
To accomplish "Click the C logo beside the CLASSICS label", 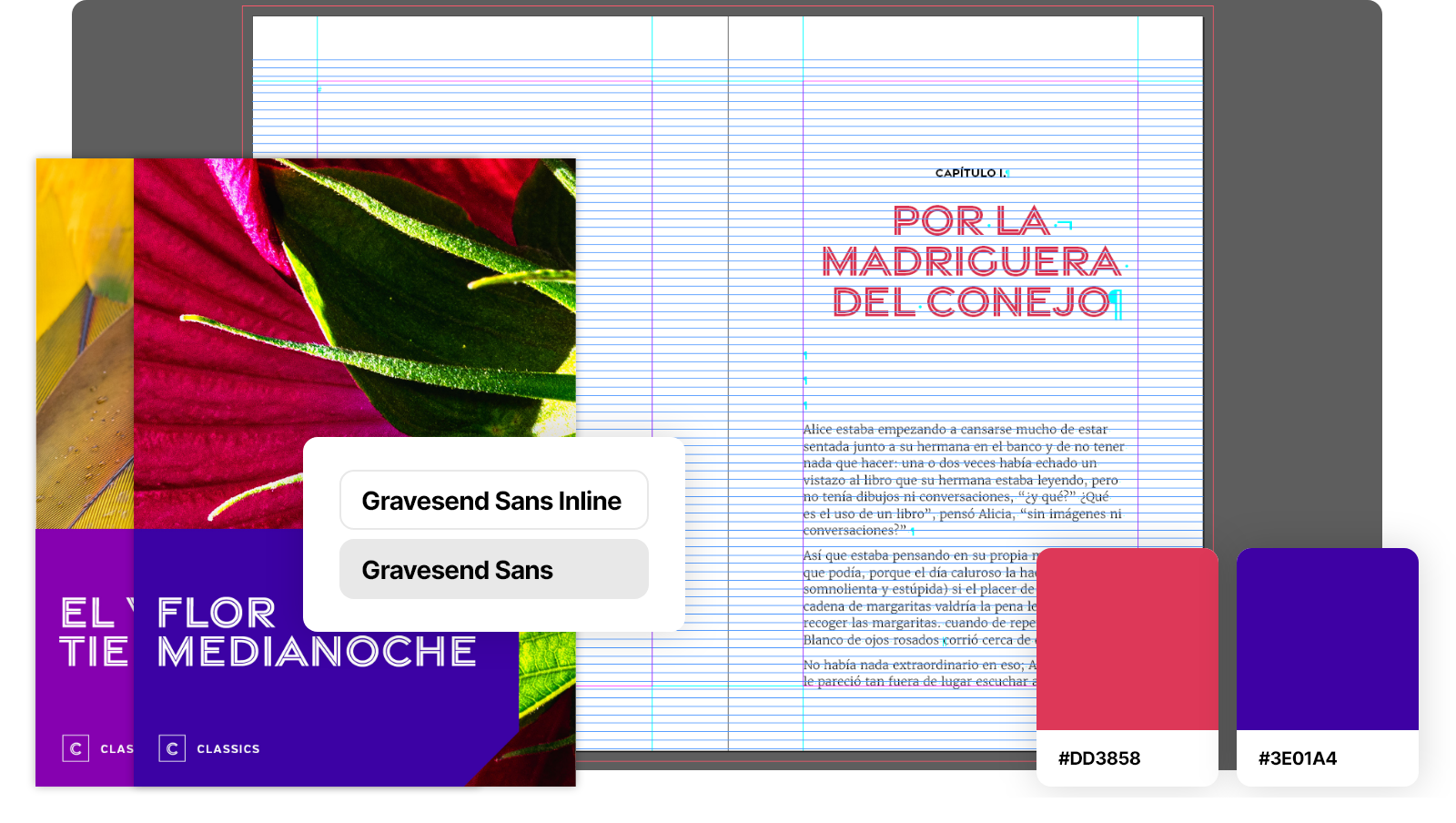I will (x=172, y=748).
